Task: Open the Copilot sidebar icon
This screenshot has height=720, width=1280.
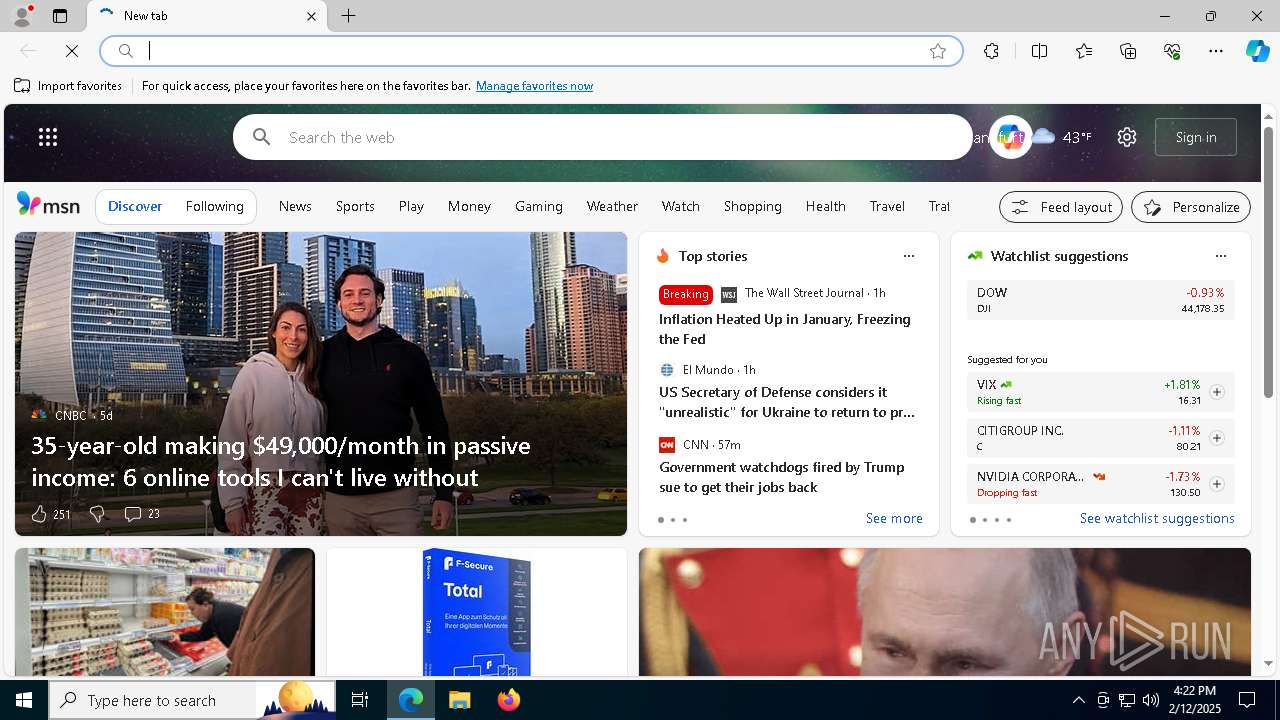Action: click(x=1257, y=51)
